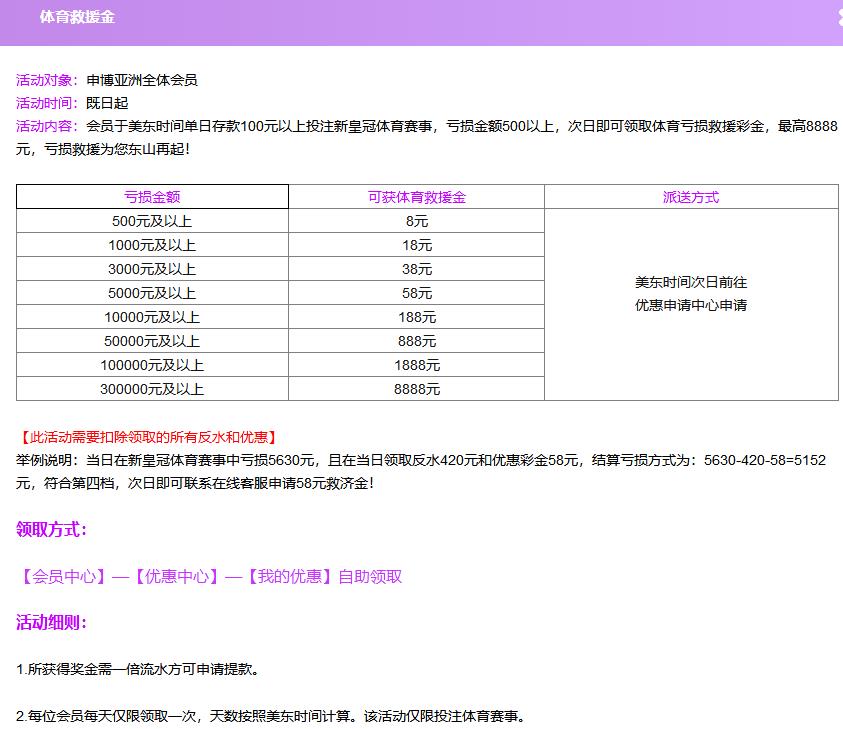843x729 pixels.
Task: Click the 亏损金额 column header
Action: (x=152, y=197)
